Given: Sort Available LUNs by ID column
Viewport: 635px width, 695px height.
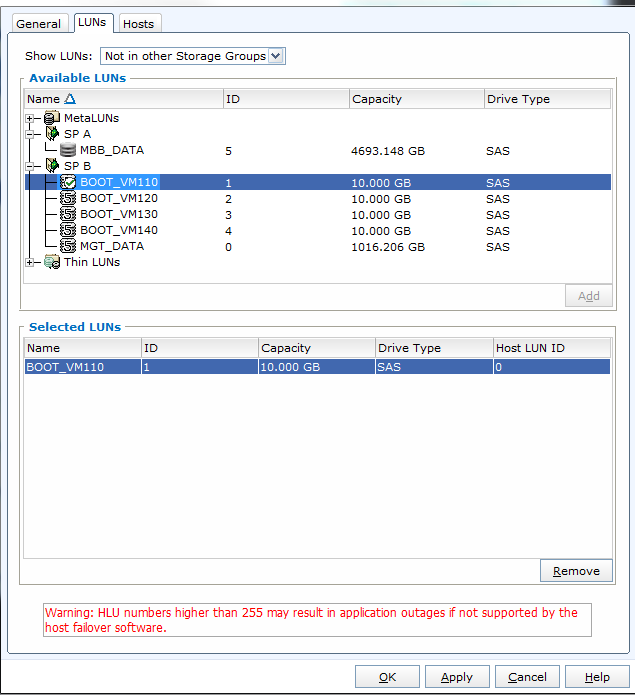Looking at the screenshot, I should (286, 99).
